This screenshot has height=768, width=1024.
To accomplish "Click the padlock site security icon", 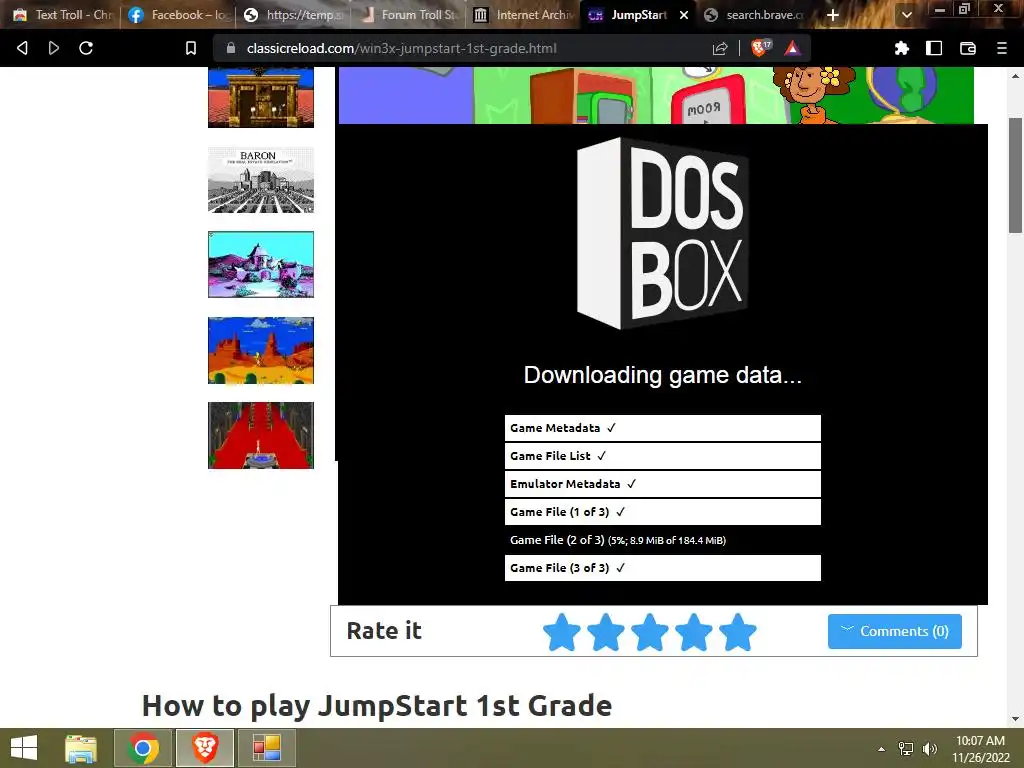I will pos(231,48).
